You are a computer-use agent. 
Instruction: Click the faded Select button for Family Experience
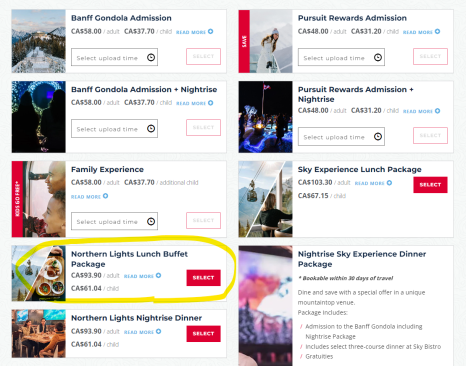[x=203, y=220]
